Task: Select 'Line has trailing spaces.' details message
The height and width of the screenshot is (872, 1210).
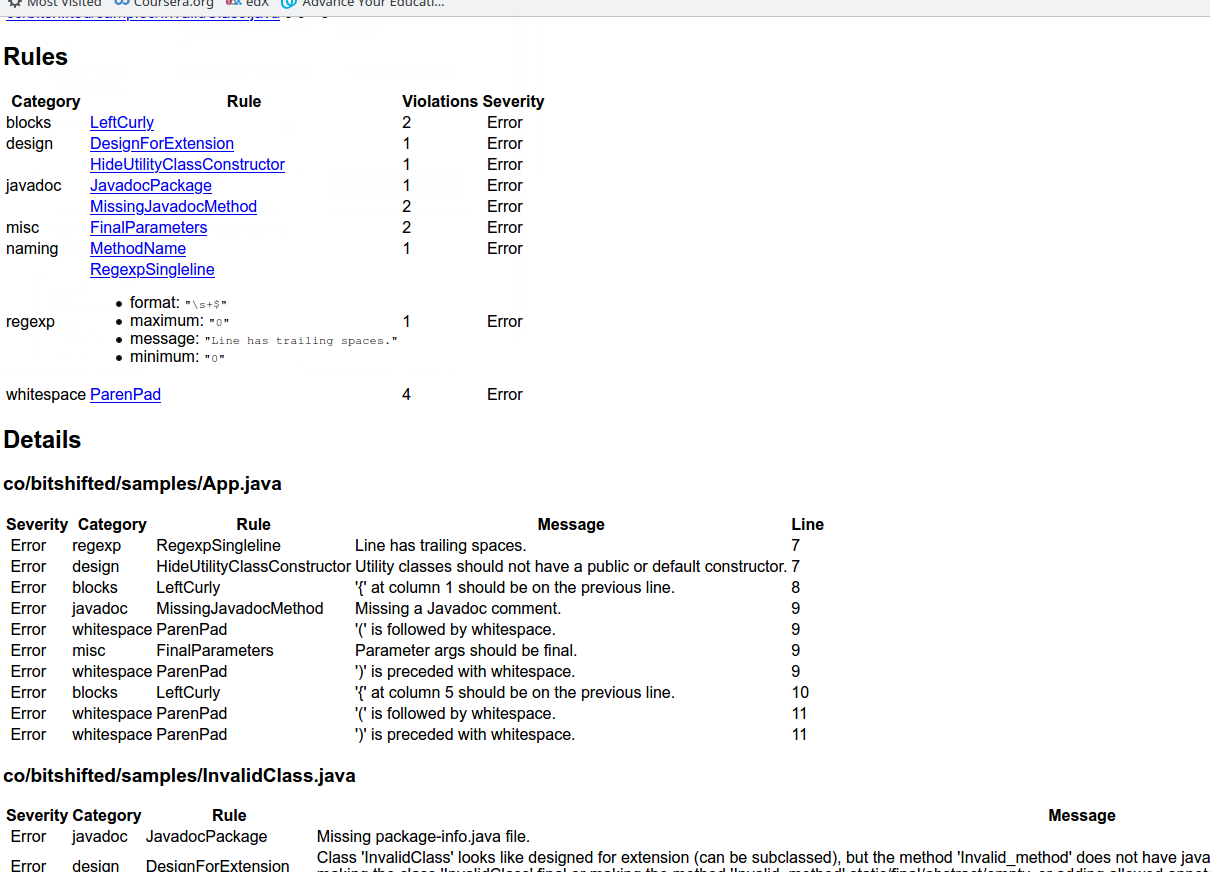Action: point(441,545)
